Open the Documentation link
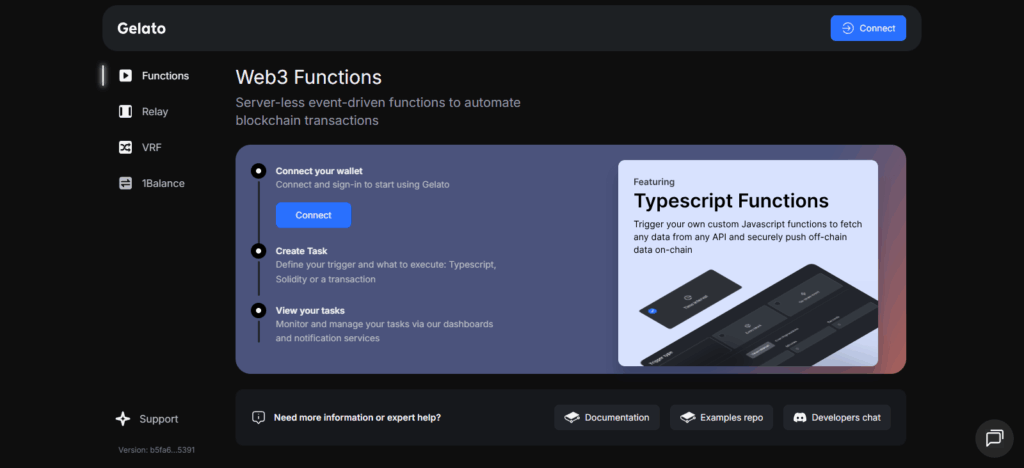 606,418
